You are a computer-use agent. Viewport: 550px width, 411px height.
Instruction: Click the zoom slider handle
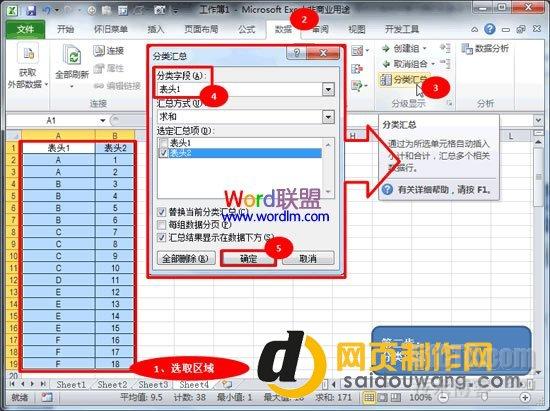point(484,398)
